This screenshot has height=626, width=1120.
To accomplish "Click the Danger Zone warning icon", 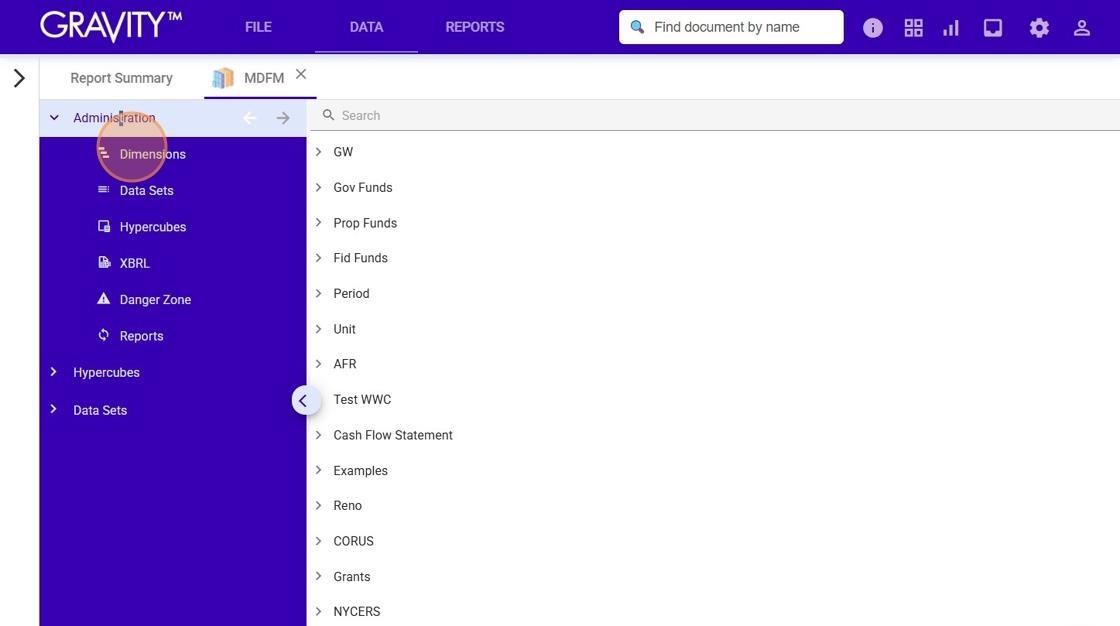I will coord(104,298).
